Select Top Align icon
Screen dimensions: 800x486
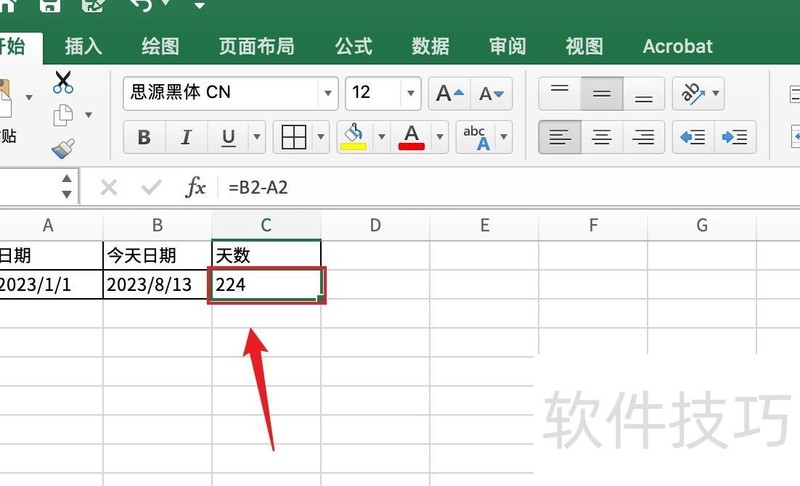pos(560,93)
